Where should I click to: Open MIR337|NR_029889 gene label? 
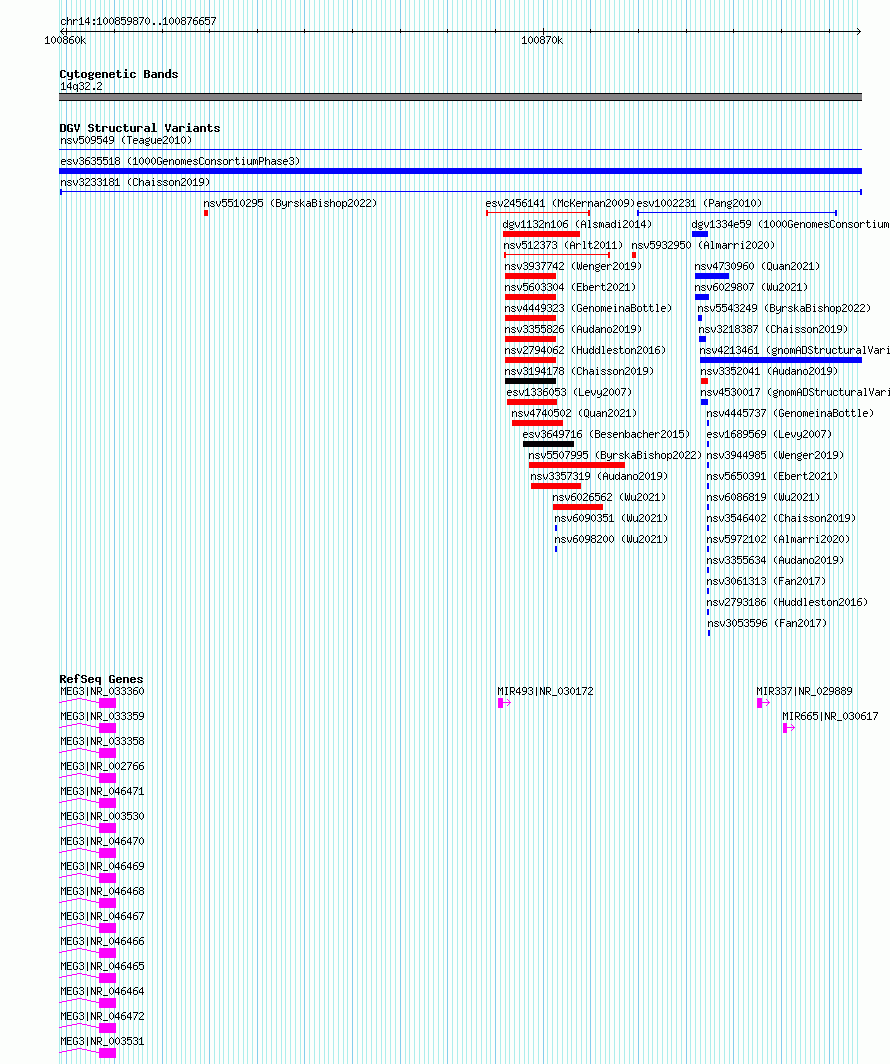pyautogui.click(x=805, y=691)
